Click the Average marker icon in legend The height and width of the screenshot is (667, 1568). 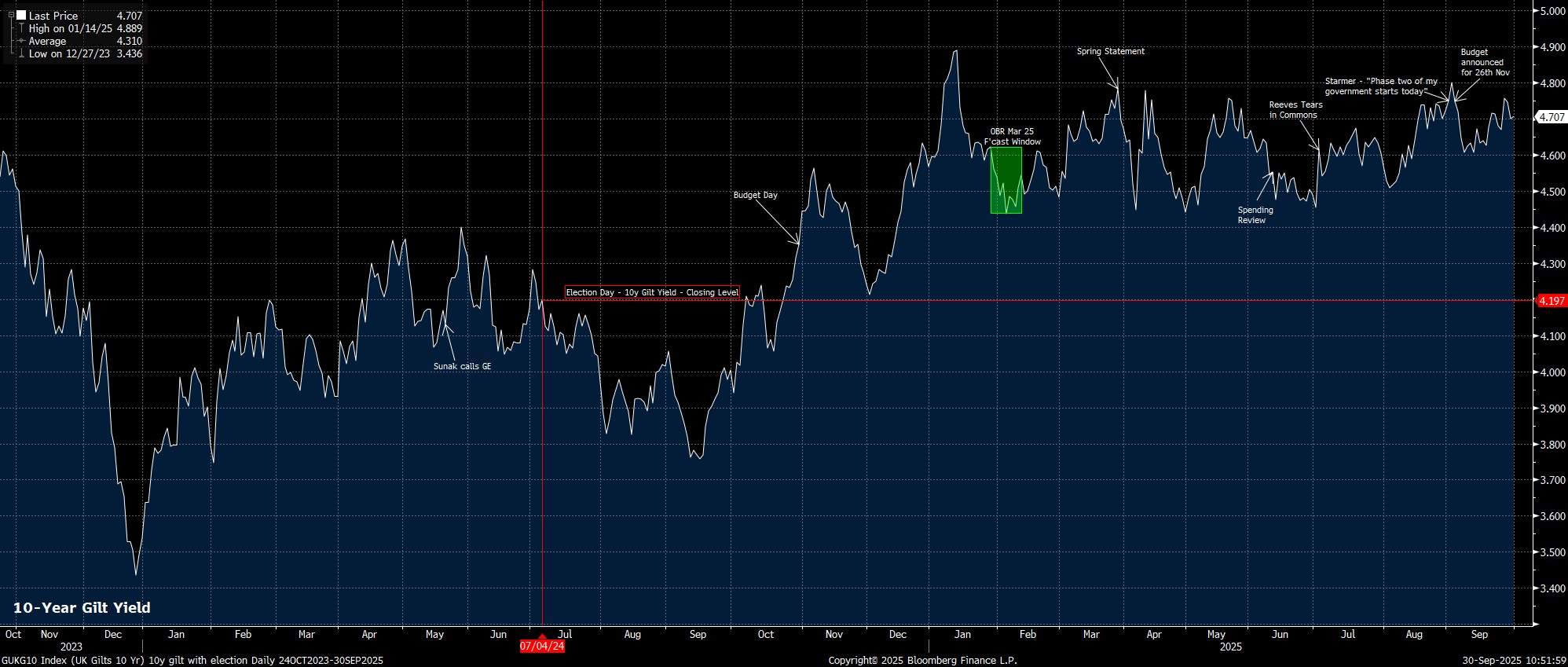pyautogui.click(x=21, y=41)
